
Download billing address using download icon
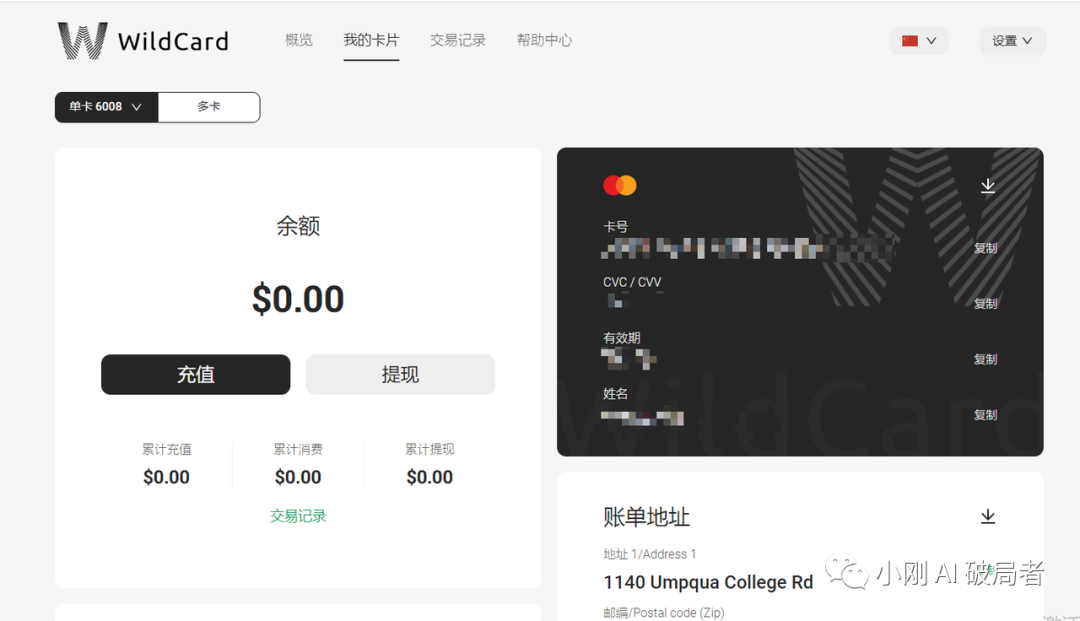tap(987, 516)
